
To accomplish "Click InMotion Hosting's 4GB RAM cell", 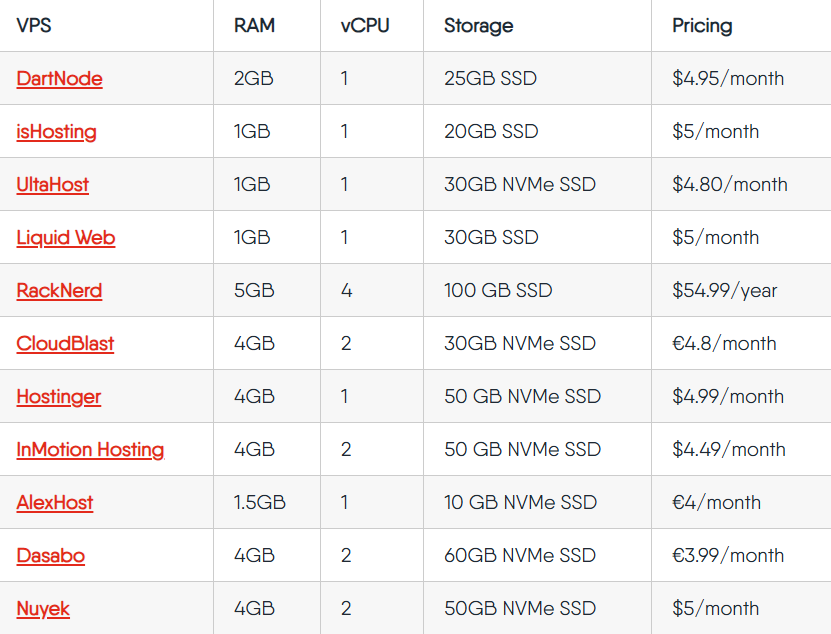I will tap(254, 450).
